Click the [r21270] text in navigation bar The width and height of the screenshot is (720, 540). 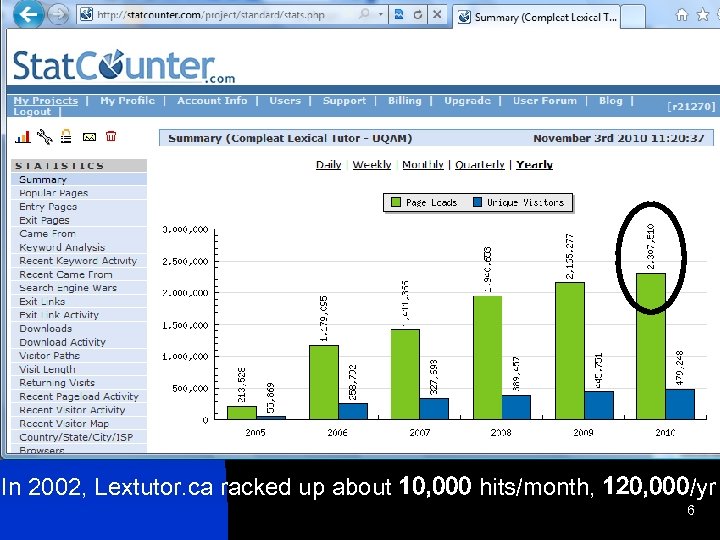click(x=691, y=106)
